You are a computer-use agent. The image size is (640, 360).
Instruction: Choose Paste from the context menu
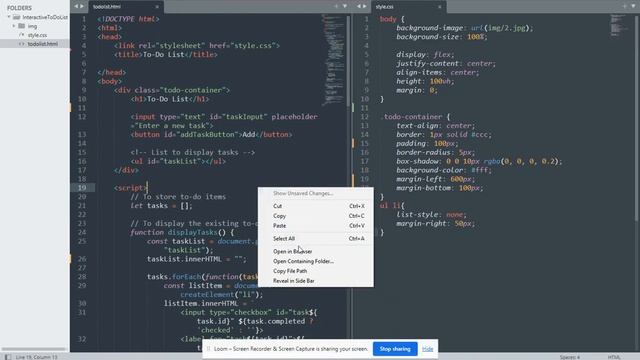[x=316, y=226]
